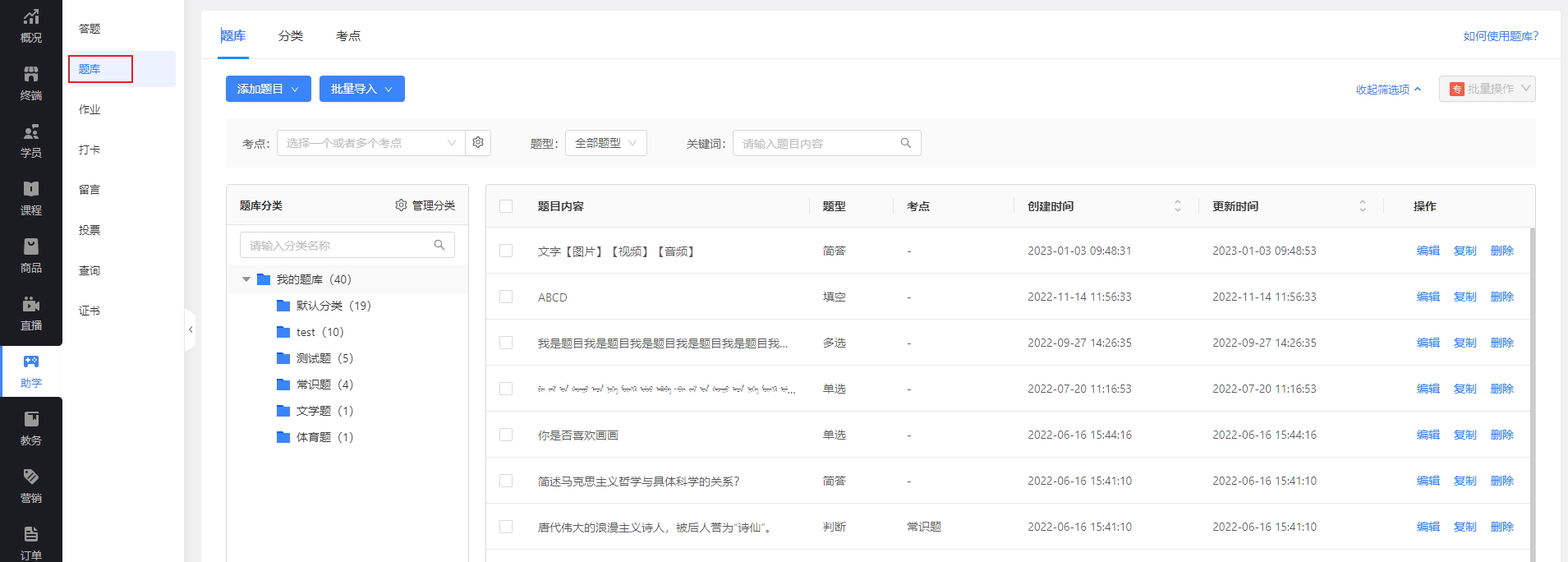This screenshot has height=562, width=1568.
Task: Tick the checkbox for the ABCD question
Action: pos(506,297)
